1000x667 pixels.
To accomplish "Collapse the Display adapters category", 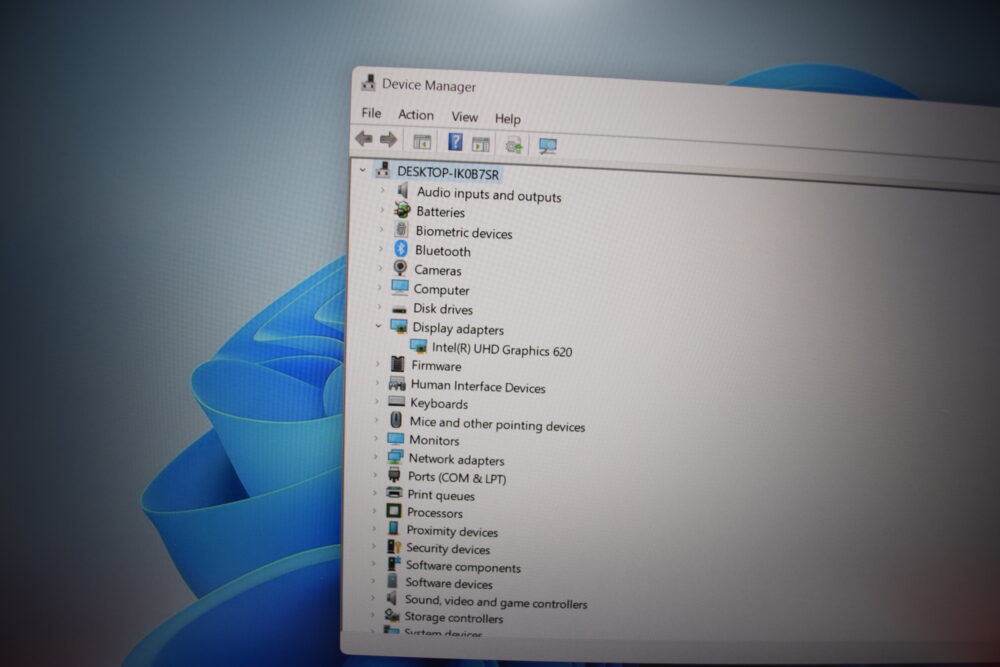I will click(379, 326).
